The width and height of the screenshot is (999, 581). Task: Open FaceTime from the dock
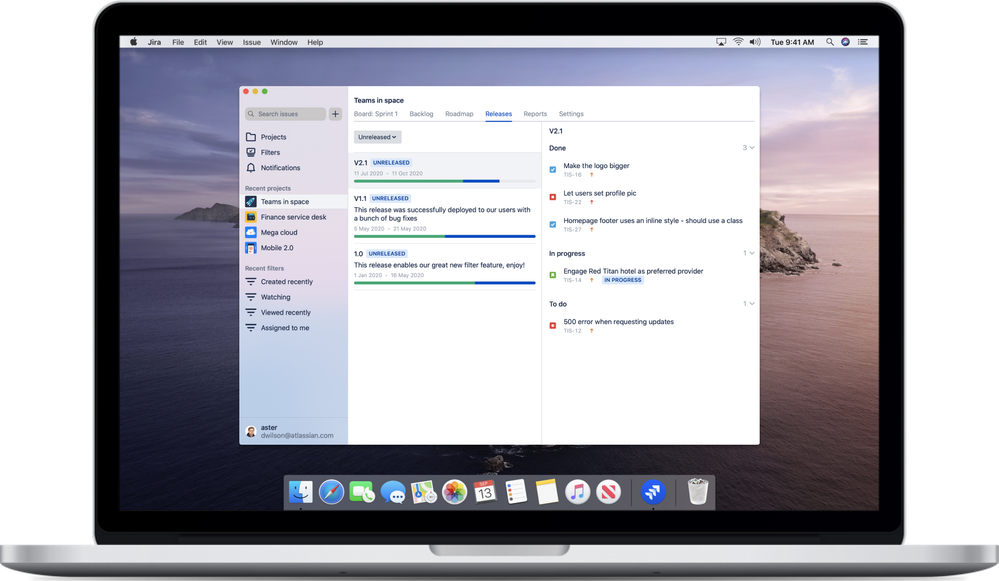coord(362,492)
